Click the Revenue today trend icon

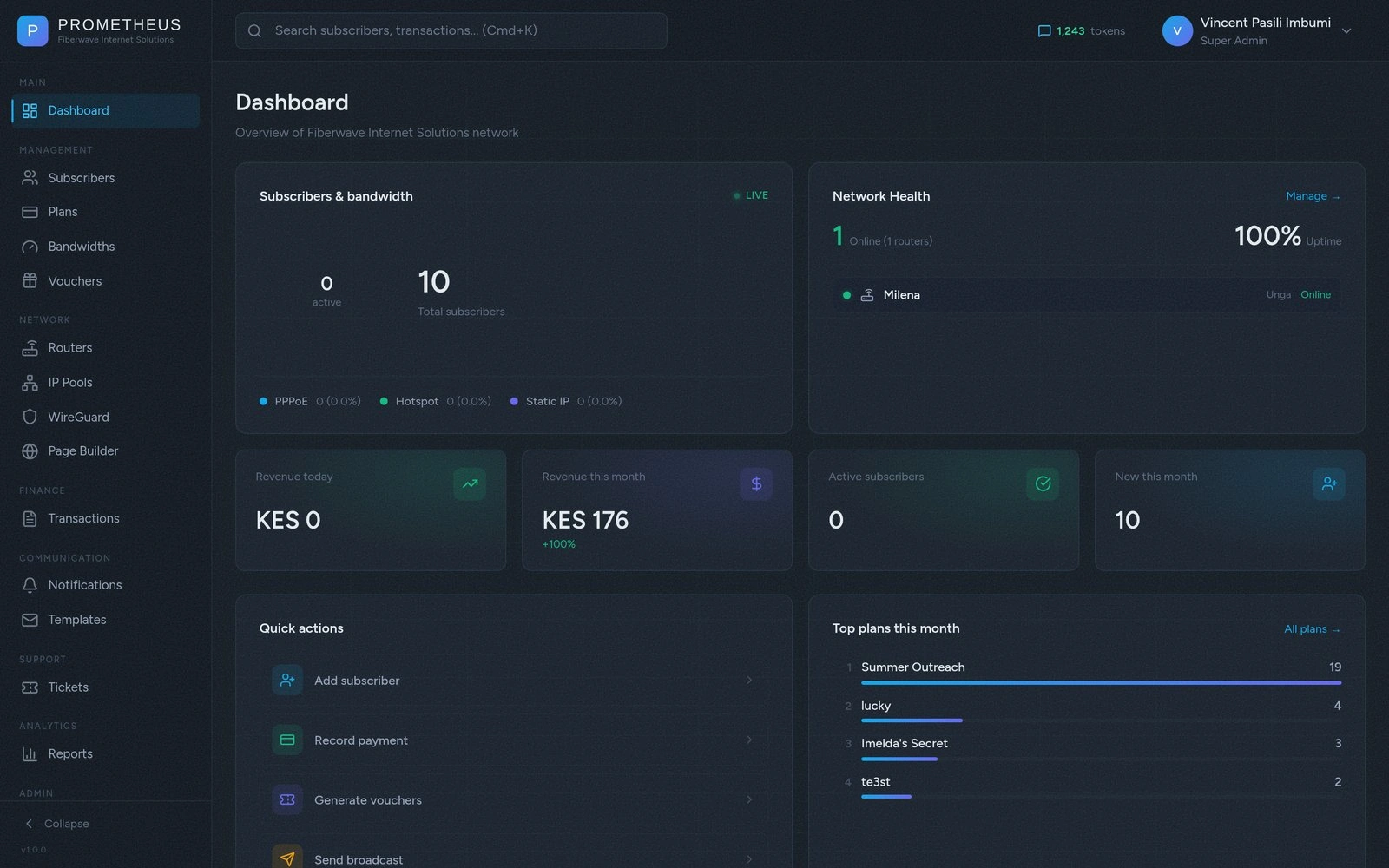click(470, 483)
